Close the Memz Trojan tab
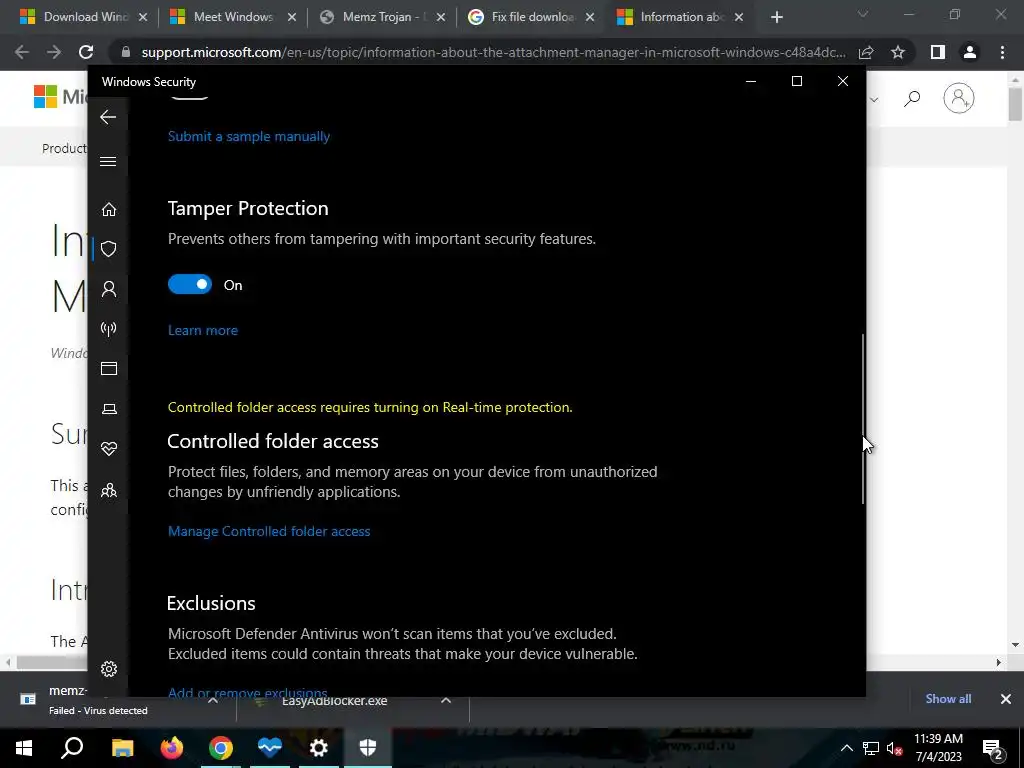 441,18
